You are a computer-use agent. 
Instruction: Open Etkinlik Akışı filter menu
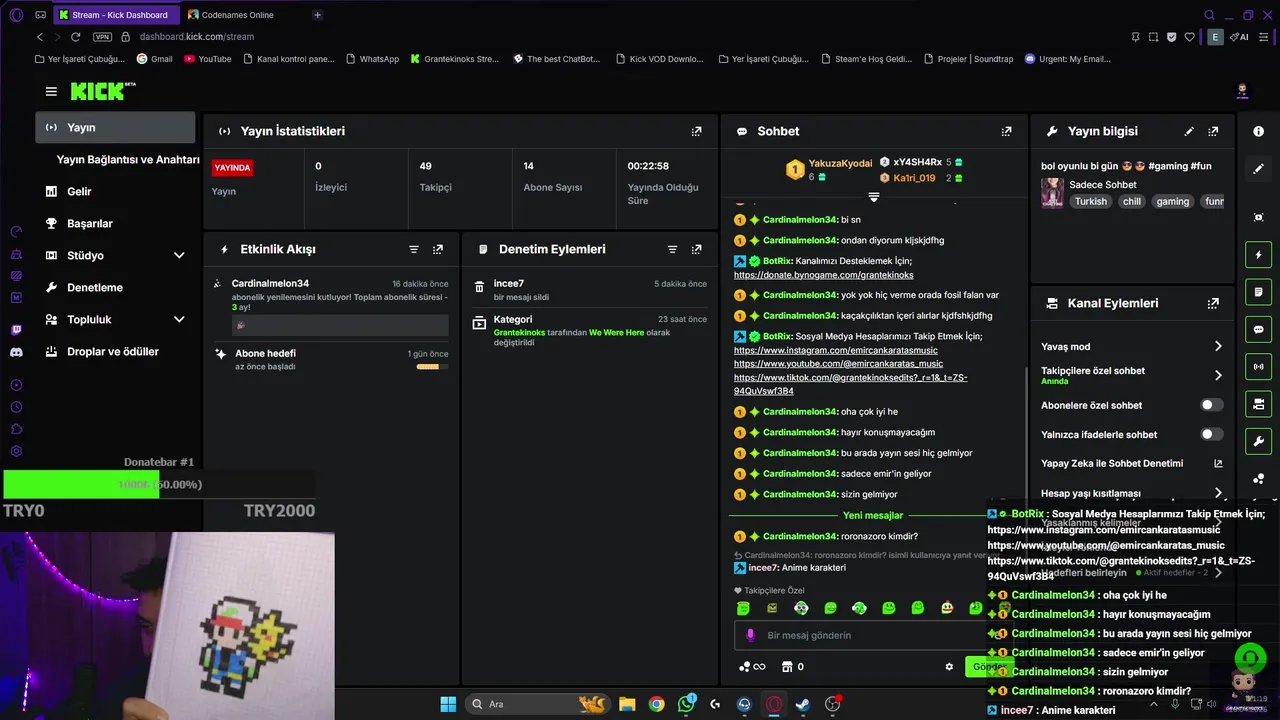pos(414,249)
